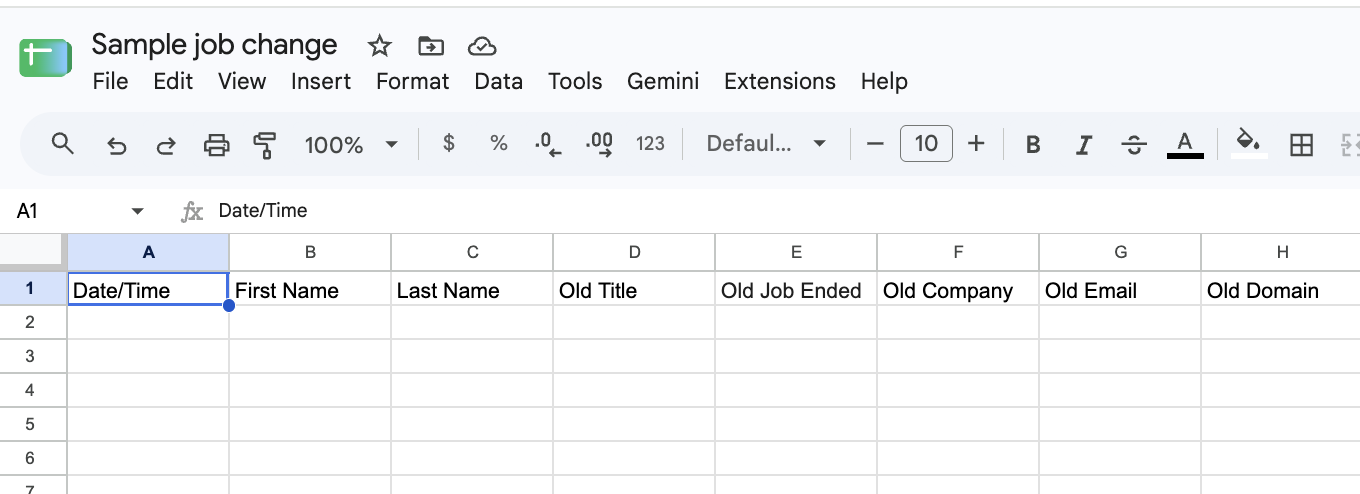Open the Gemini menu
The width and height of the screenshot is (1360, 494).
coord(663,81)
